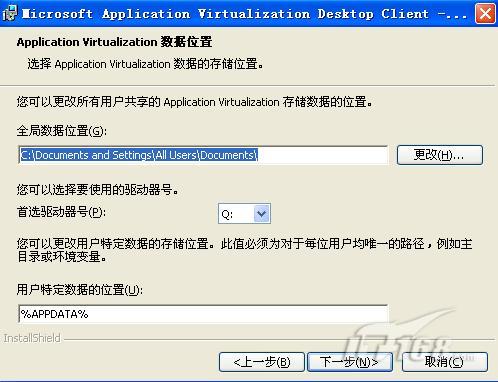Cancel setup with 取消(C) button
Viewport: 498px width, 382px height.
tap(445, 362)
